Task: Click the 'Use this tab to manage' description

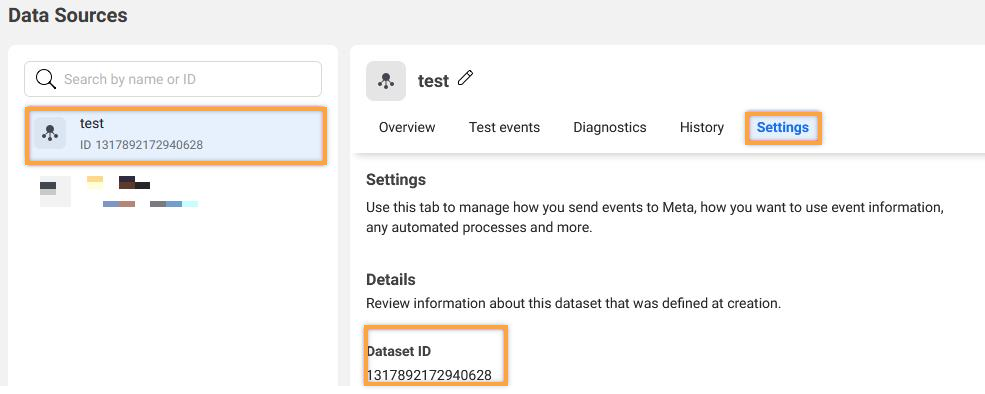Action: point(655,217)
